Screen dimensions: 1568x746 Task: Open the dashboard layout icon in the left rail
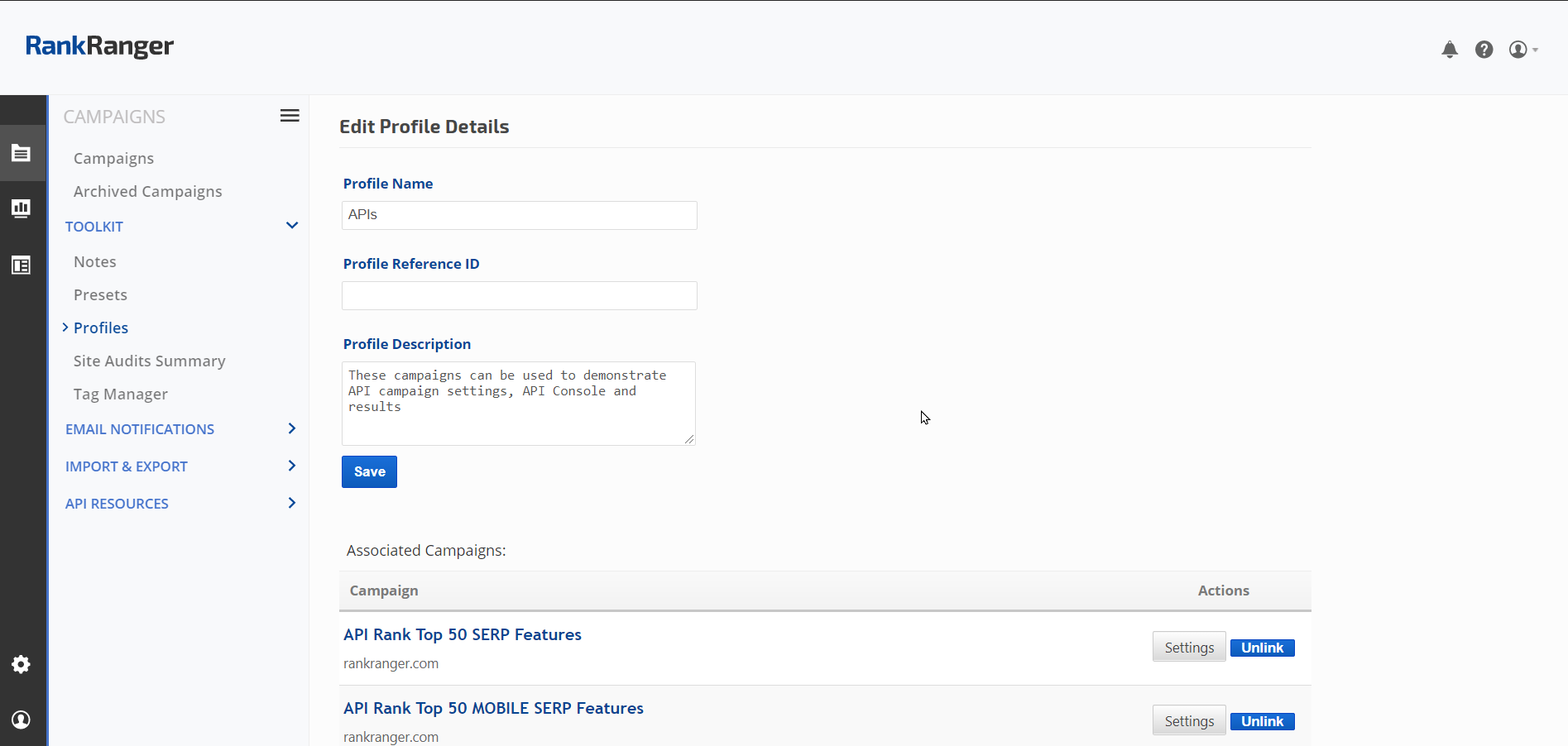coord(22,265)
